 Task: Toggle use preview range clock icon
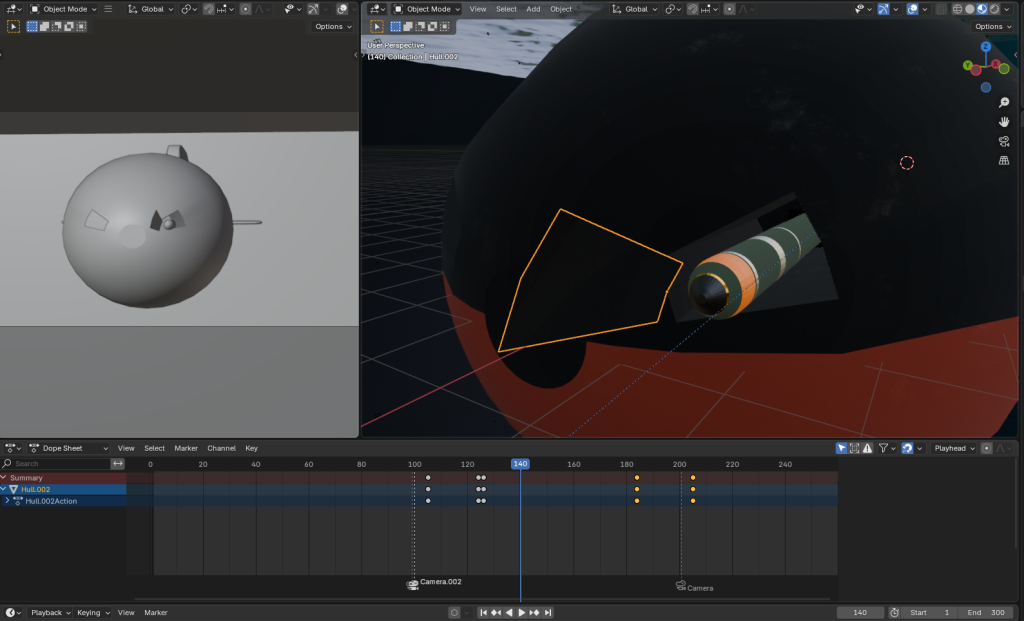point(894,613)
